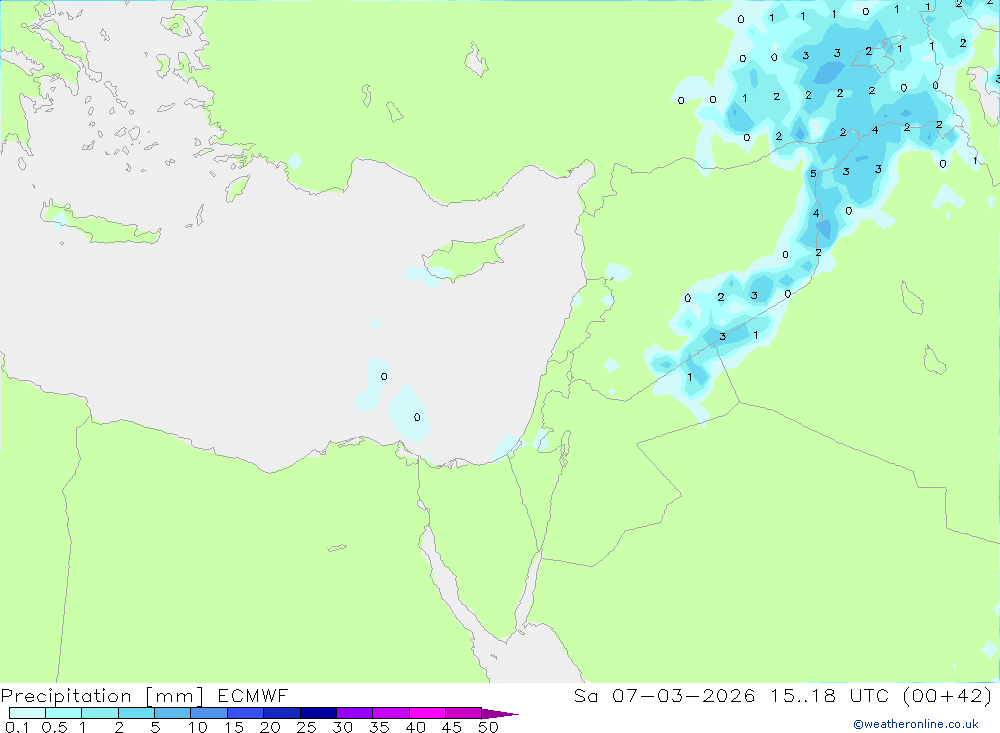
Task: Click the '0.5' legend scale label
Action: point(54,727)
